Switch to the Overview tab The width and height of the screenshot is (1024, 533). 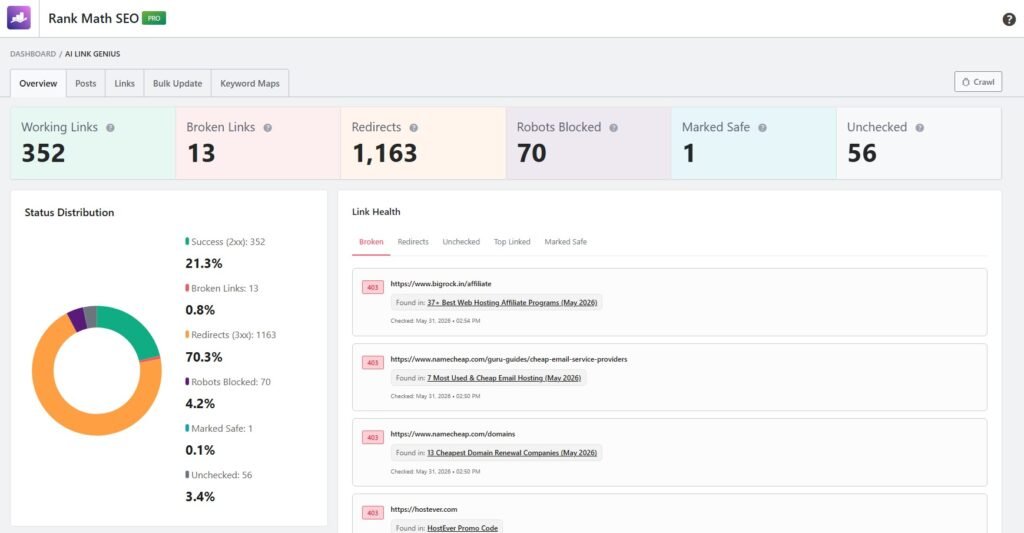38,84
